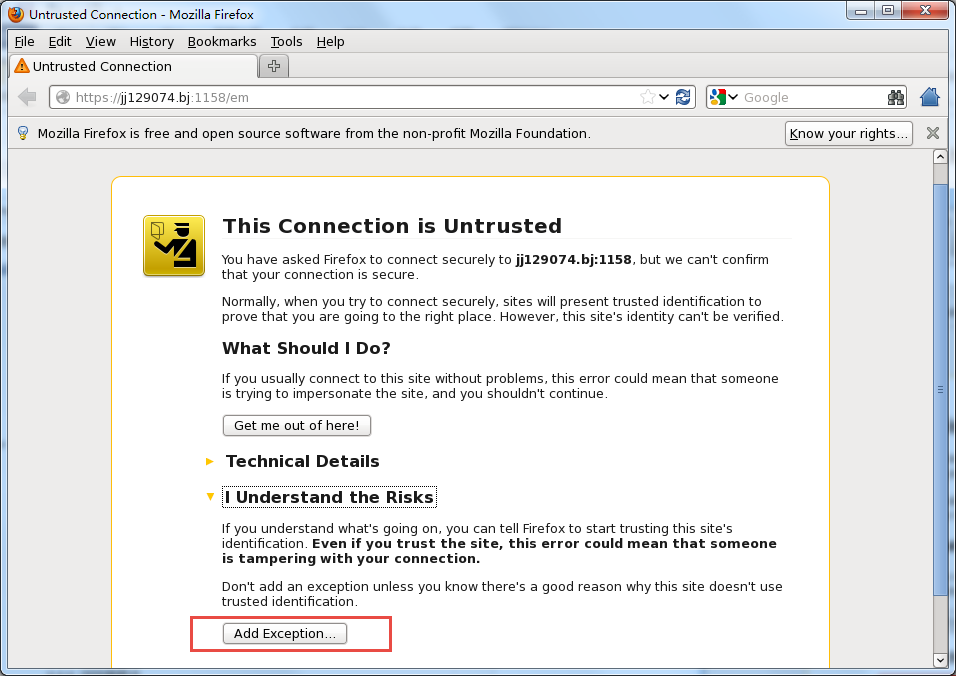Open the Firefox Home page icon
Screen dimensions: 956x676
click(930, 96)
